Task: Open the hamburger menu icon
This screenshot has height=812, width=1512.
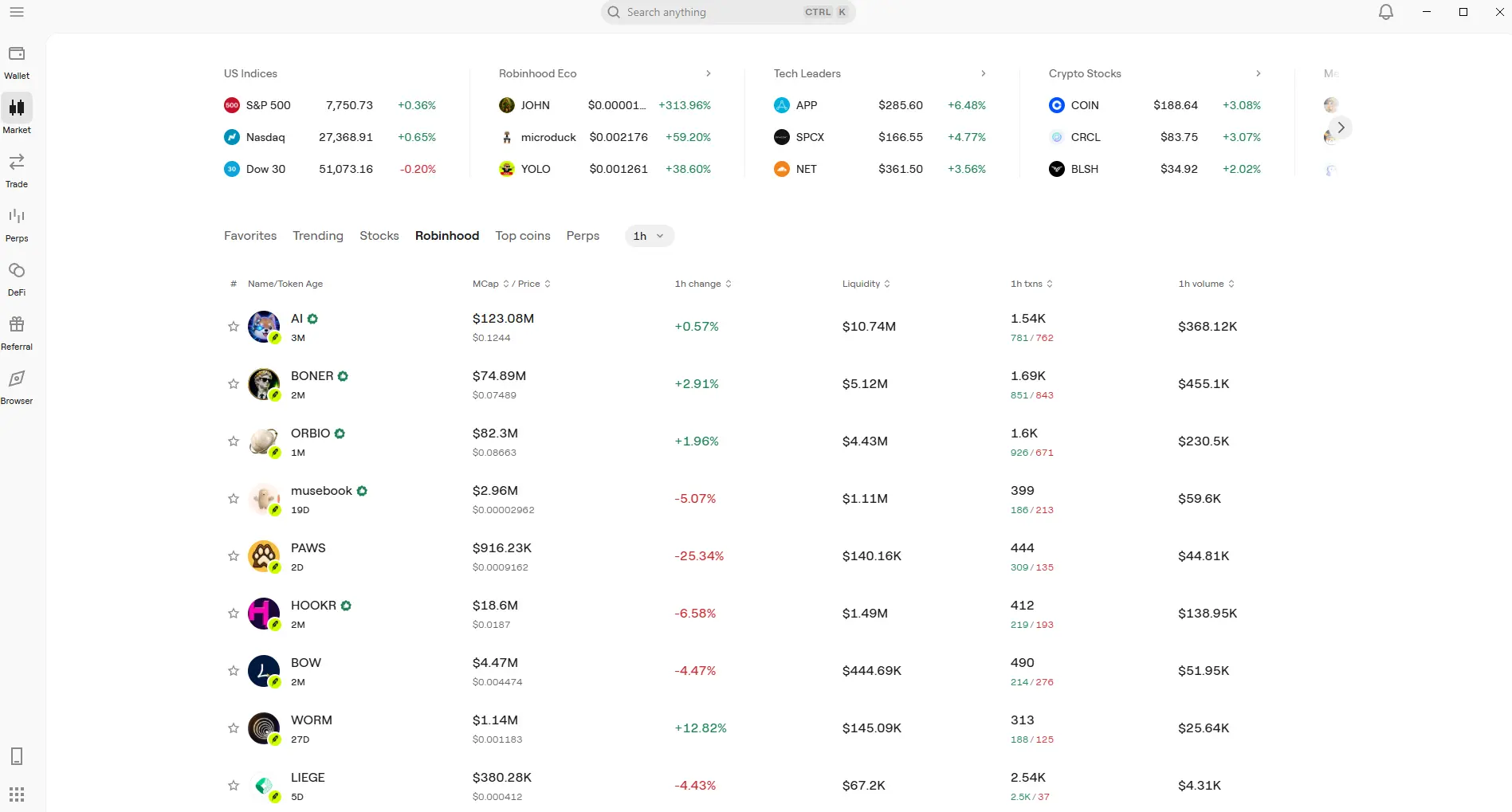Action: click(x=17, y=12)
